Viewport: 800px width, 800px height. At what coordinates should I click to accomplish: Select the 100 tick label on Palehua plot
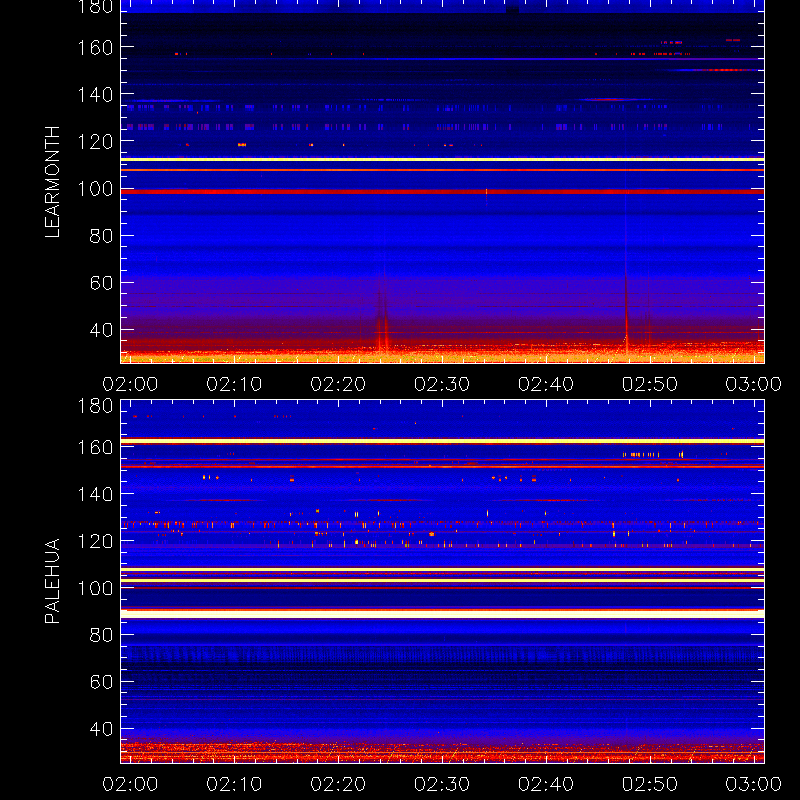click(95, 588)
